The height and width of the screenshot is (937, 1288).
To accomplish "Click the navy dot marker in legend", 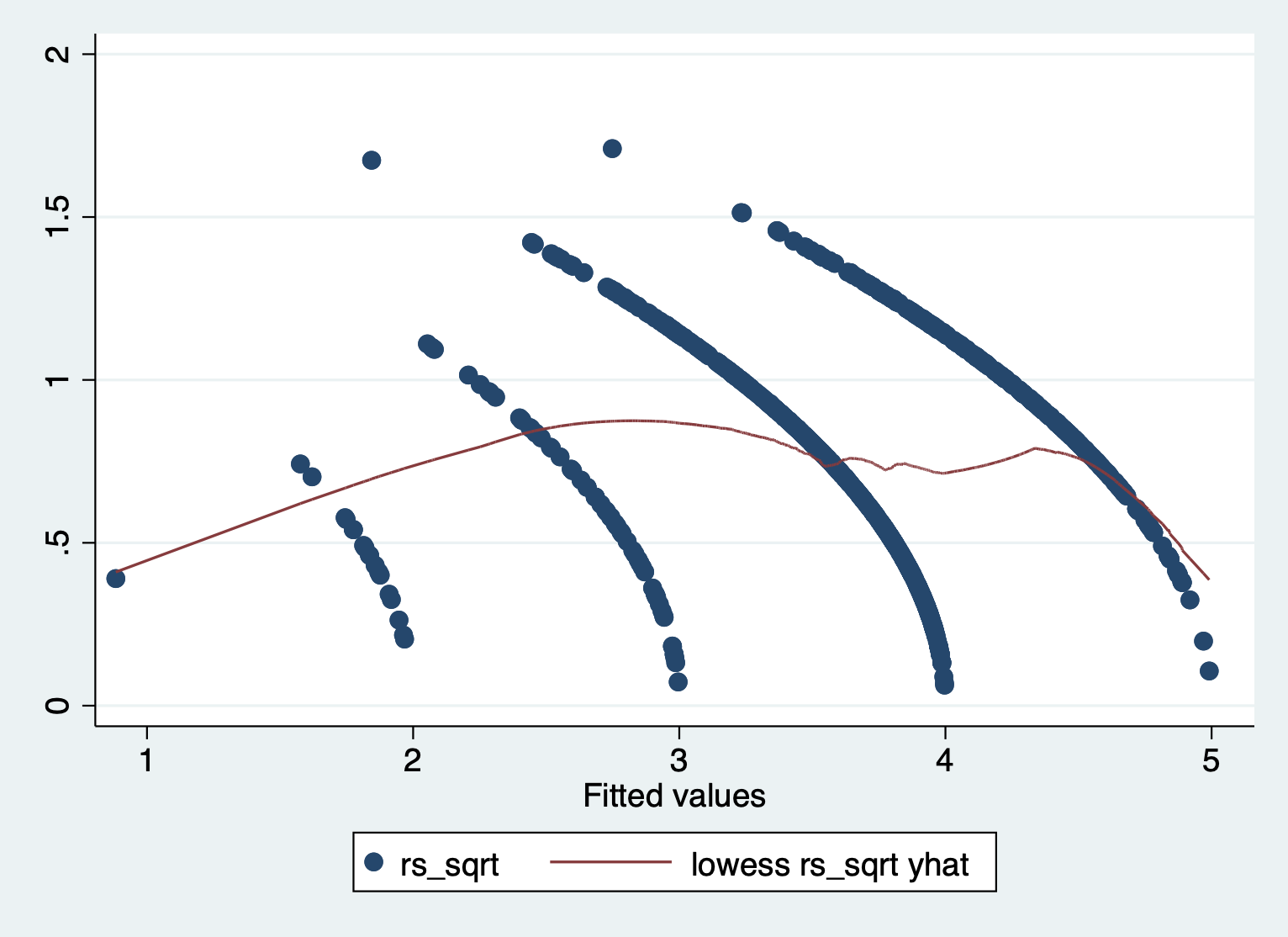I will pyautogui.click(x=374, y=862).
